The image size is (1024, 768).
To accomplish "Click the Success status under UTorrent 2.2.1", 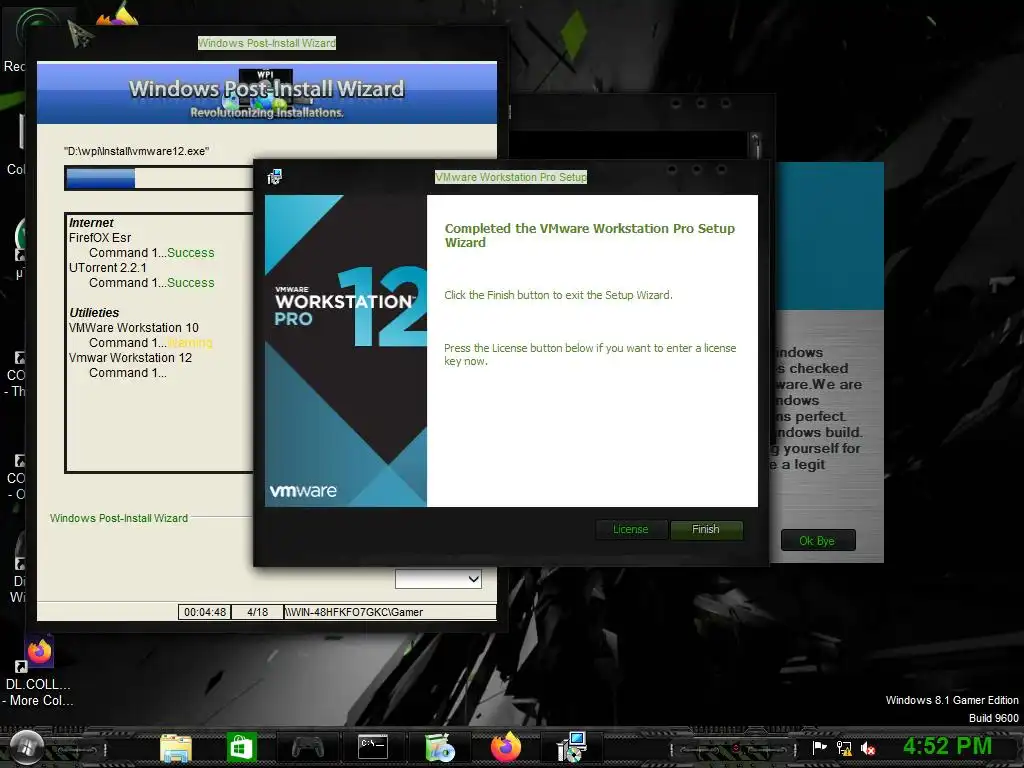I will point(191,283).
